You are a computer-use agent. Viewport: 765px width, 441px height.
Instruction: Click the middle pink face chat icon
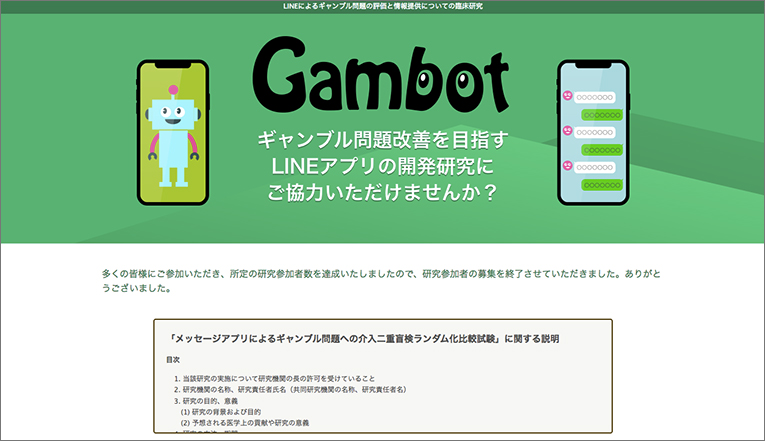click(567, 131)
